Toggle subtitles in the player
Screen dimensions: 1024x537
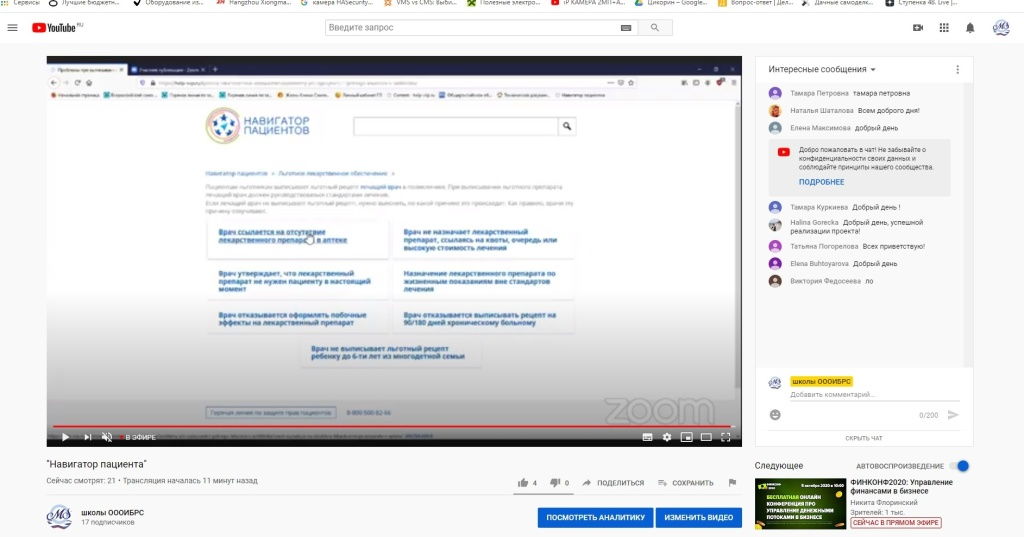(x=647, y=437)
